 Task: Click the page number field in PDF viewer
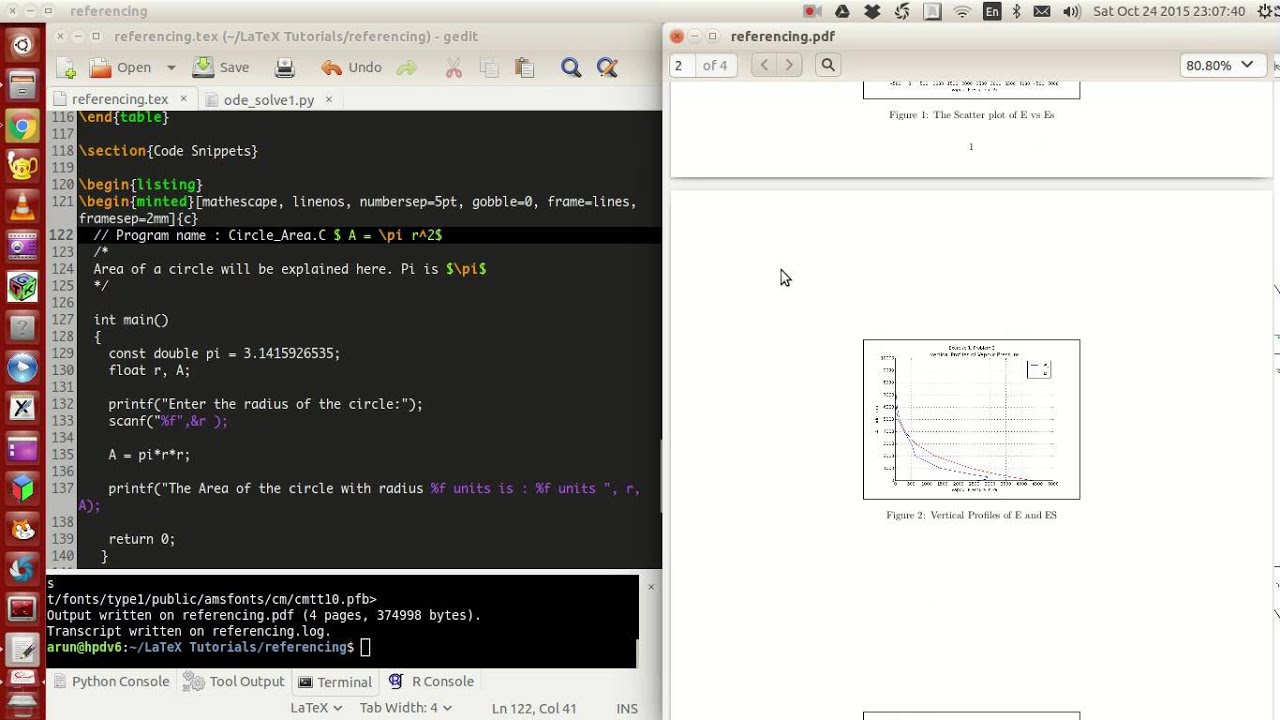[681, 65]
